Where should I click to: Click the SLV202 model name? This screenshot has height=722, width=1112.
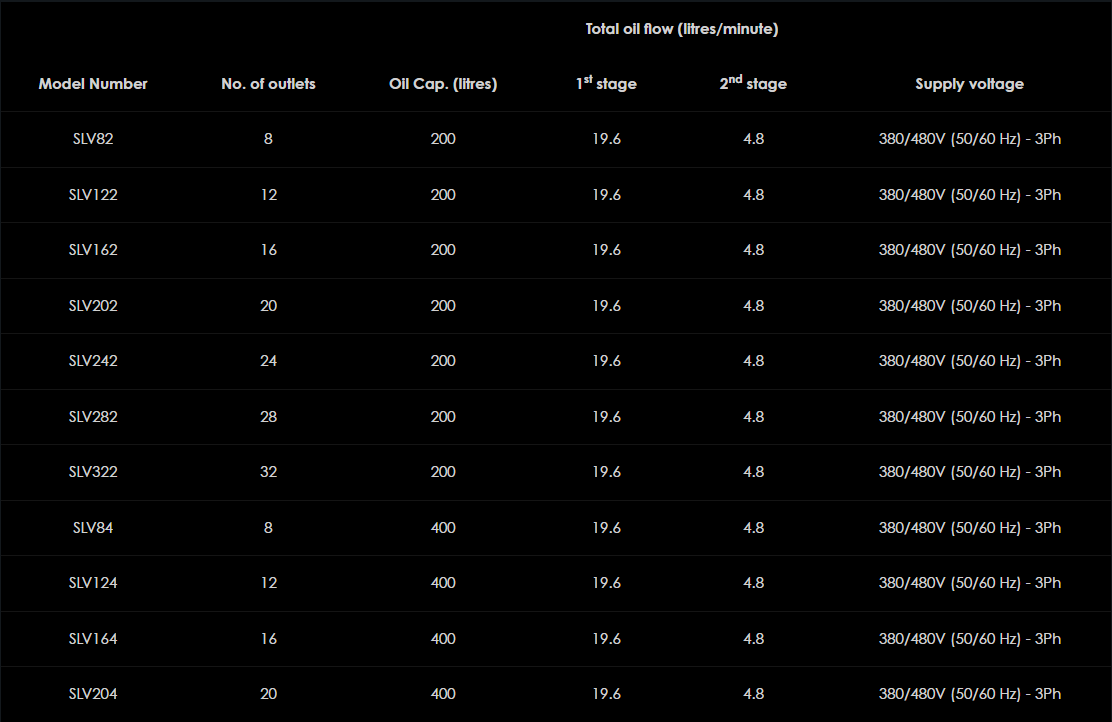tap(93, 306)
